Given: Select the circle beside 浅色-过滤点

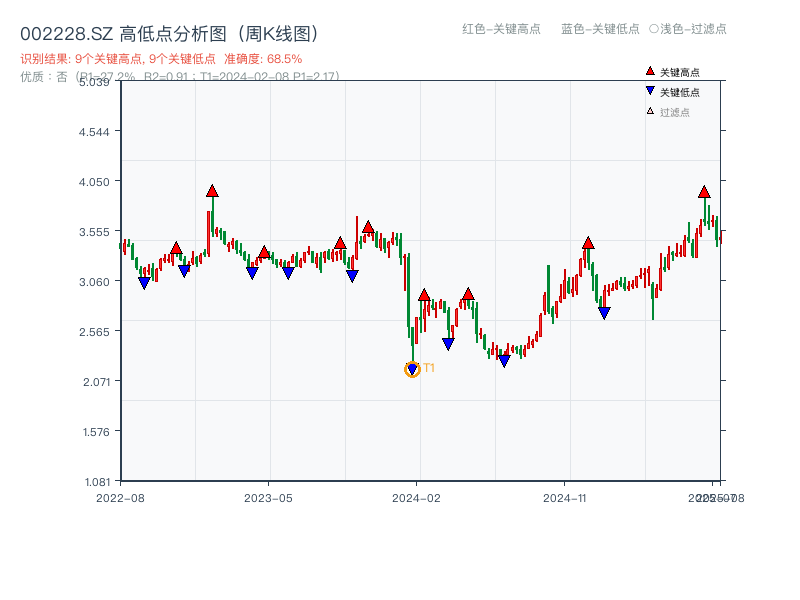Looking at the screenshot, I should 654,29.
